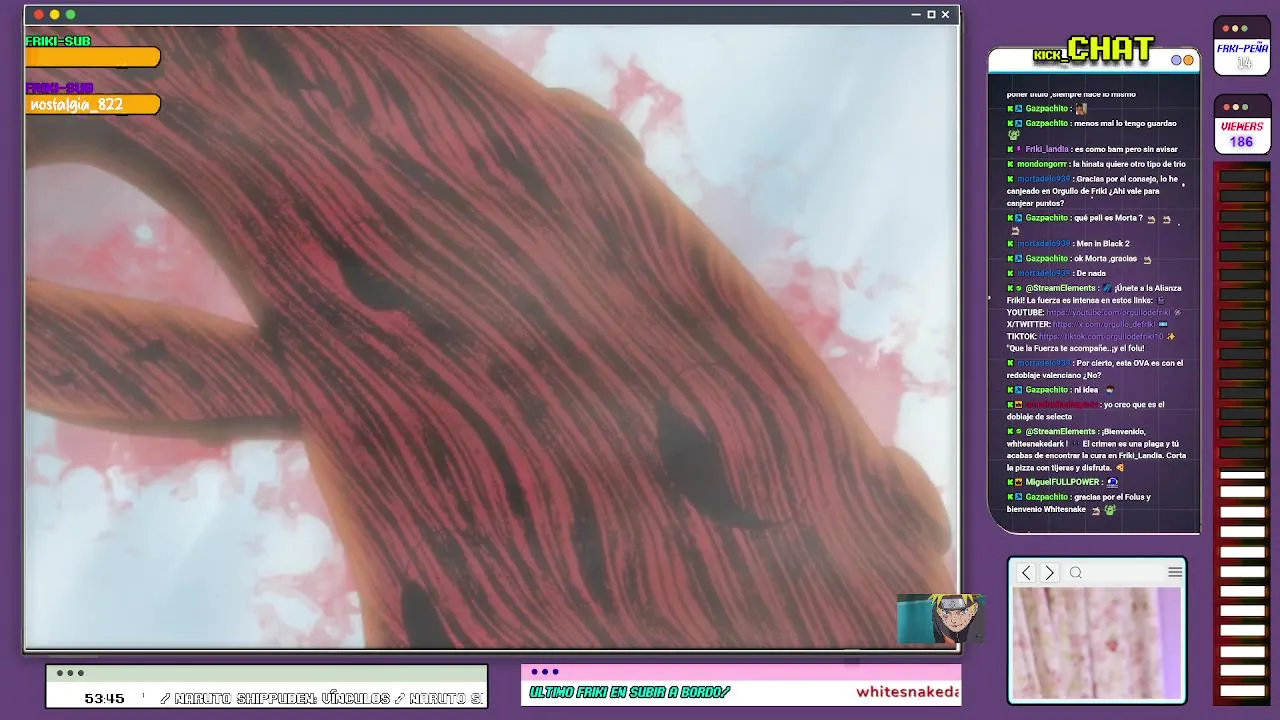Click the 'ok Morta, gracias' chat message
Screen dimensions: 1280x720
1105,258
